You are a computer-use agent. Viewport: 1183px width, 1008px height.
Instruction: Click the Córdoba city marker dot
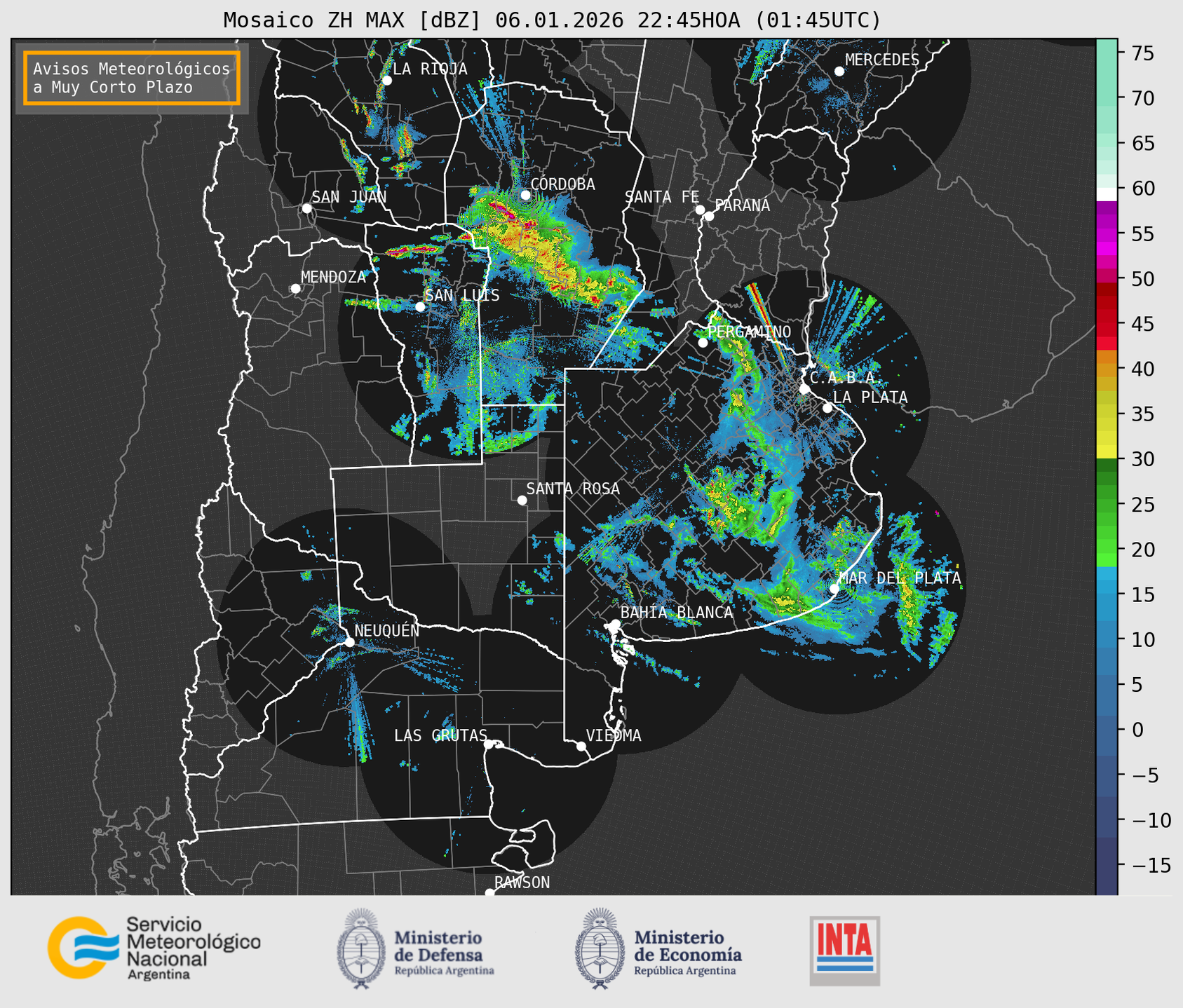click(x=525, y=195)
